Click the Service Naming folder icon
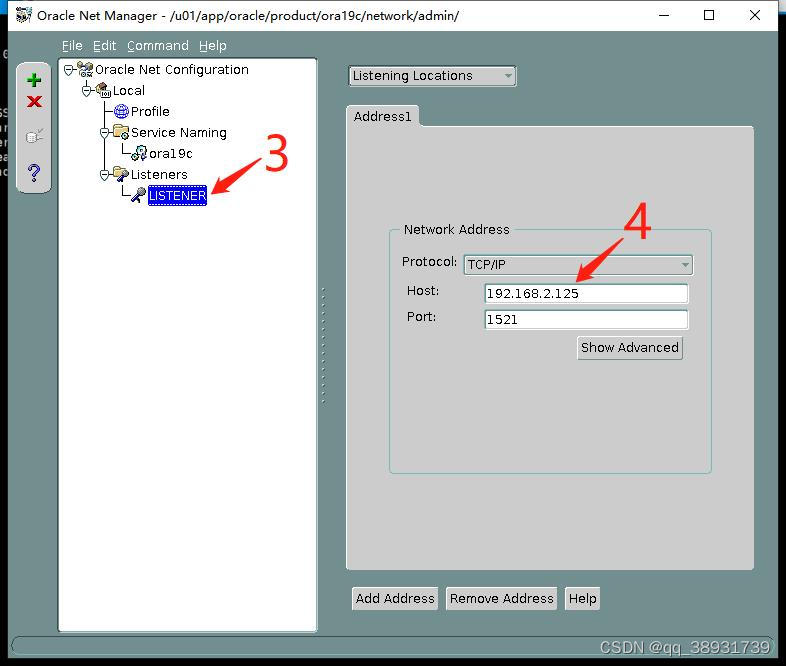This screenshot has height=666, width=786. point(121,132)
